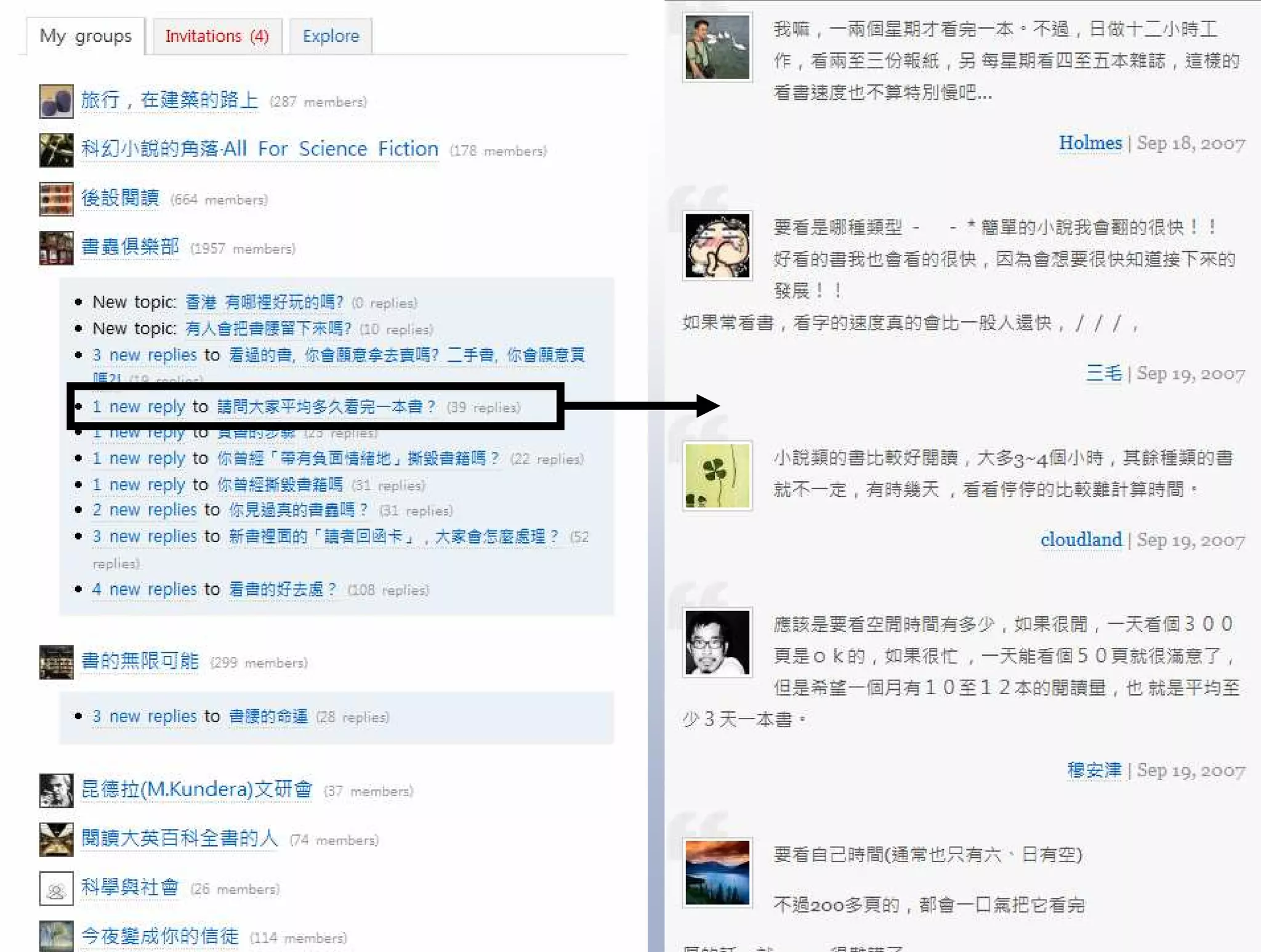Visit commenter Holmes' profile link
The height and width of the screenshot is (952, 1261).
coord(1090,143)
